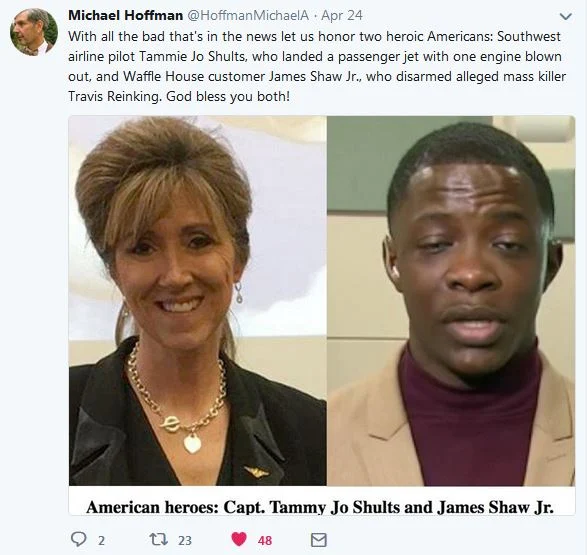Click the tweet line starting "With all the bad"
This screenshot has width=587, height=555.
click(x=314, y=37)
